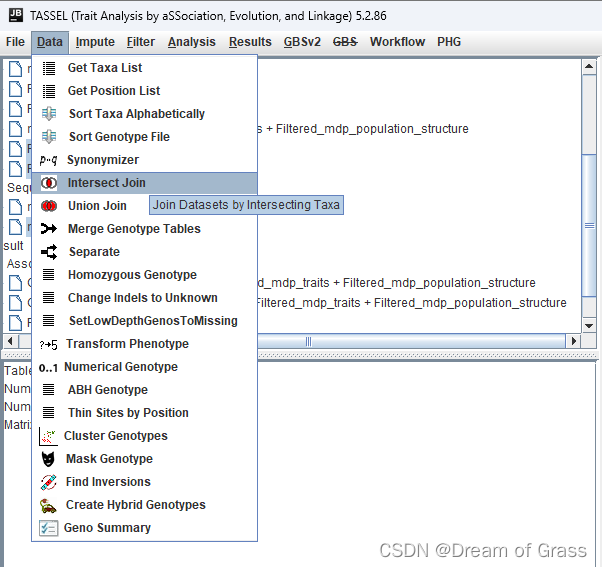Screen dimensions: 602x567
Task: Open the GBSv2 menu
Action: (x=302, y=42)
